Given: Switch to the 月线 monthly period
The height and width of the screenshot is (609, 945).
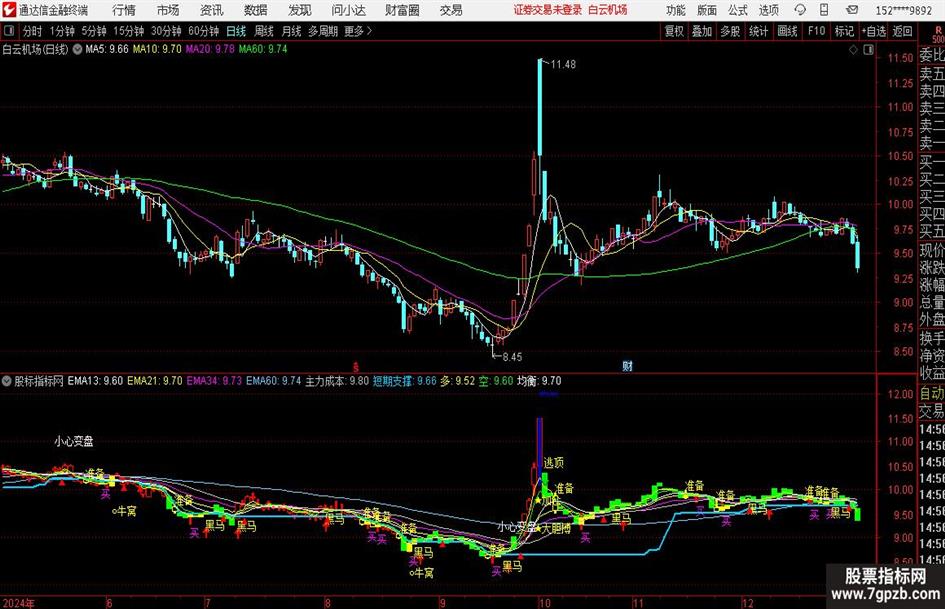Looking at the screenshot, I should pos(291,31).
